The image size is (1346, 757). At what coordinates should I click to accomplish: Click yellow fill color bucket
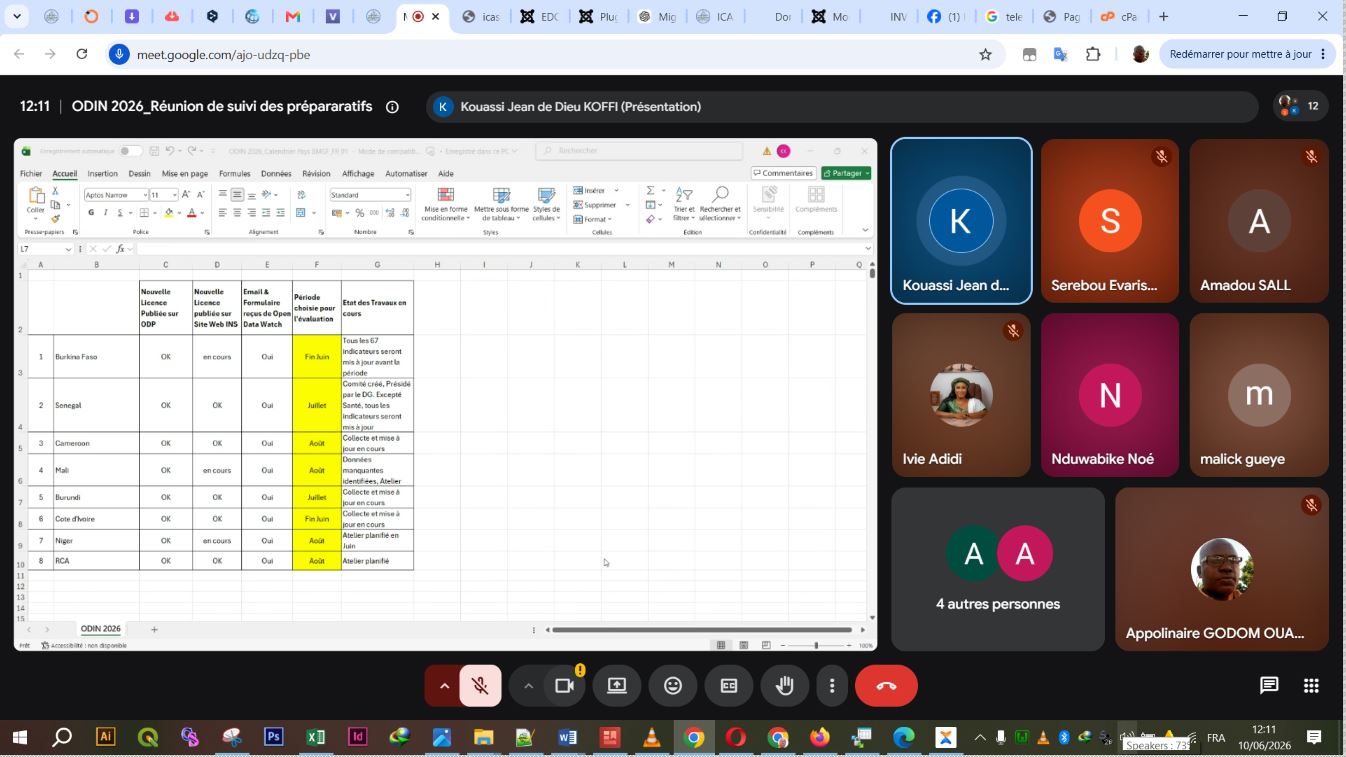(169, 213)
